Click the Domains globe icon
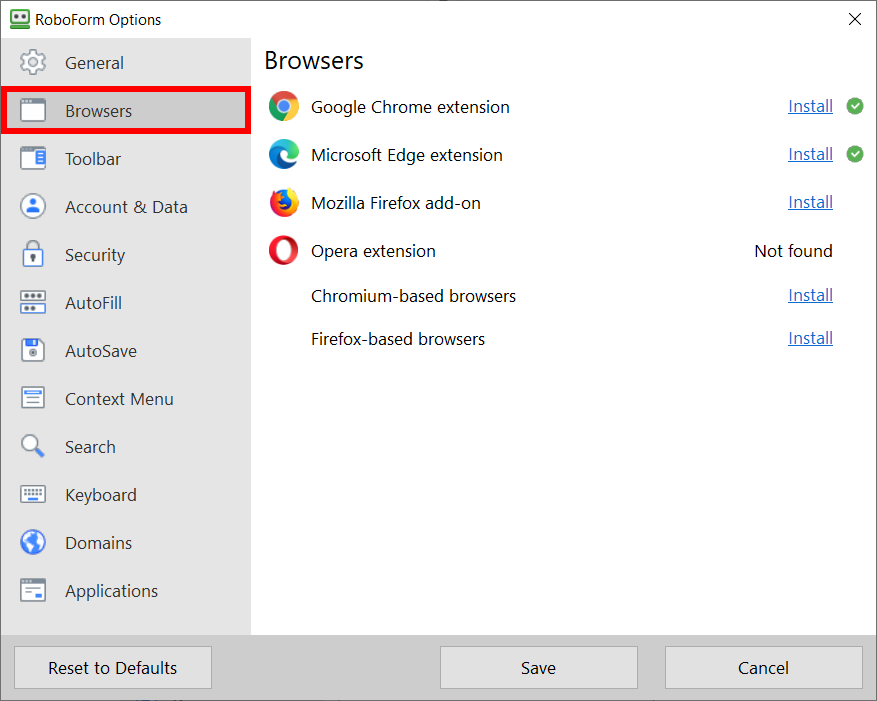Viewport: 877px width, 701px height. [33, 542]
